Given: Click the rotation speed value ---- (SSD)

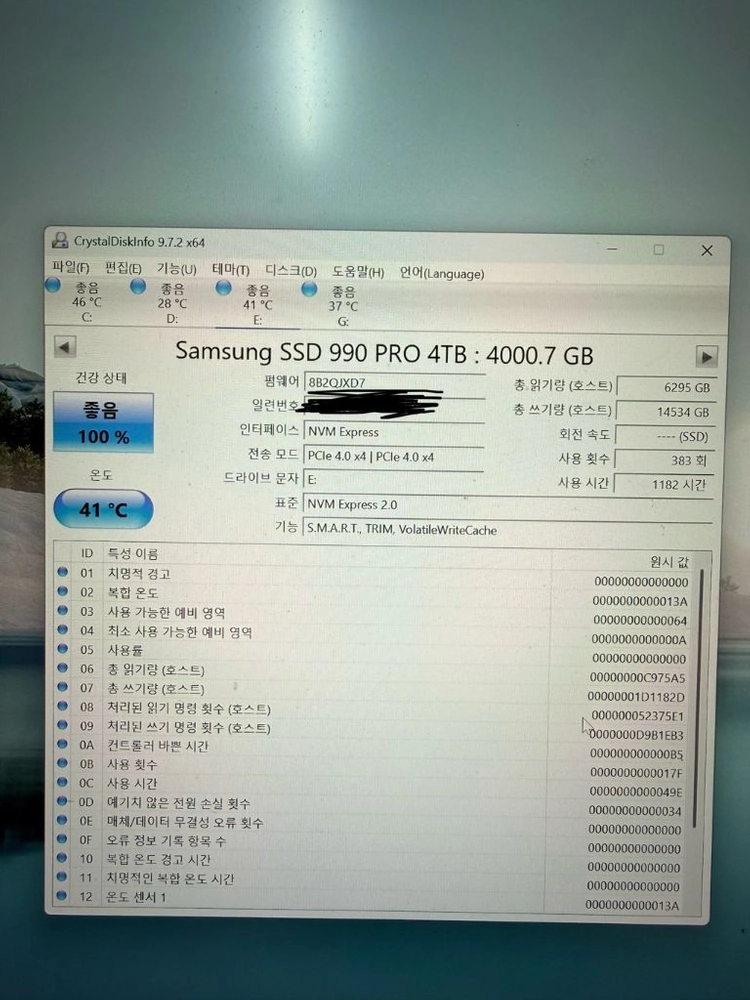Looking at the screenshot, I should click(x=665, y=436).
